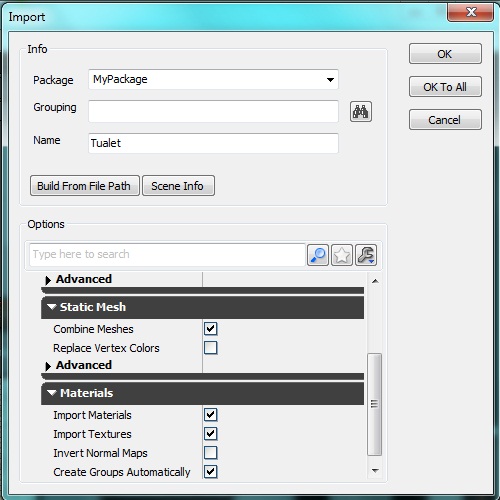Click the Import Textures label
The image size is (500, 500).
point(92,434)
